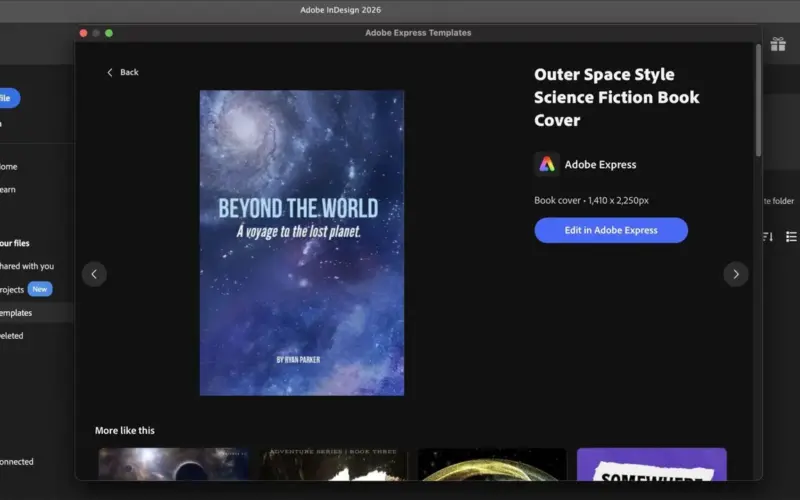
Task: Open the Adventure Series Book Three thumbnail
Action: click(332, 464)
